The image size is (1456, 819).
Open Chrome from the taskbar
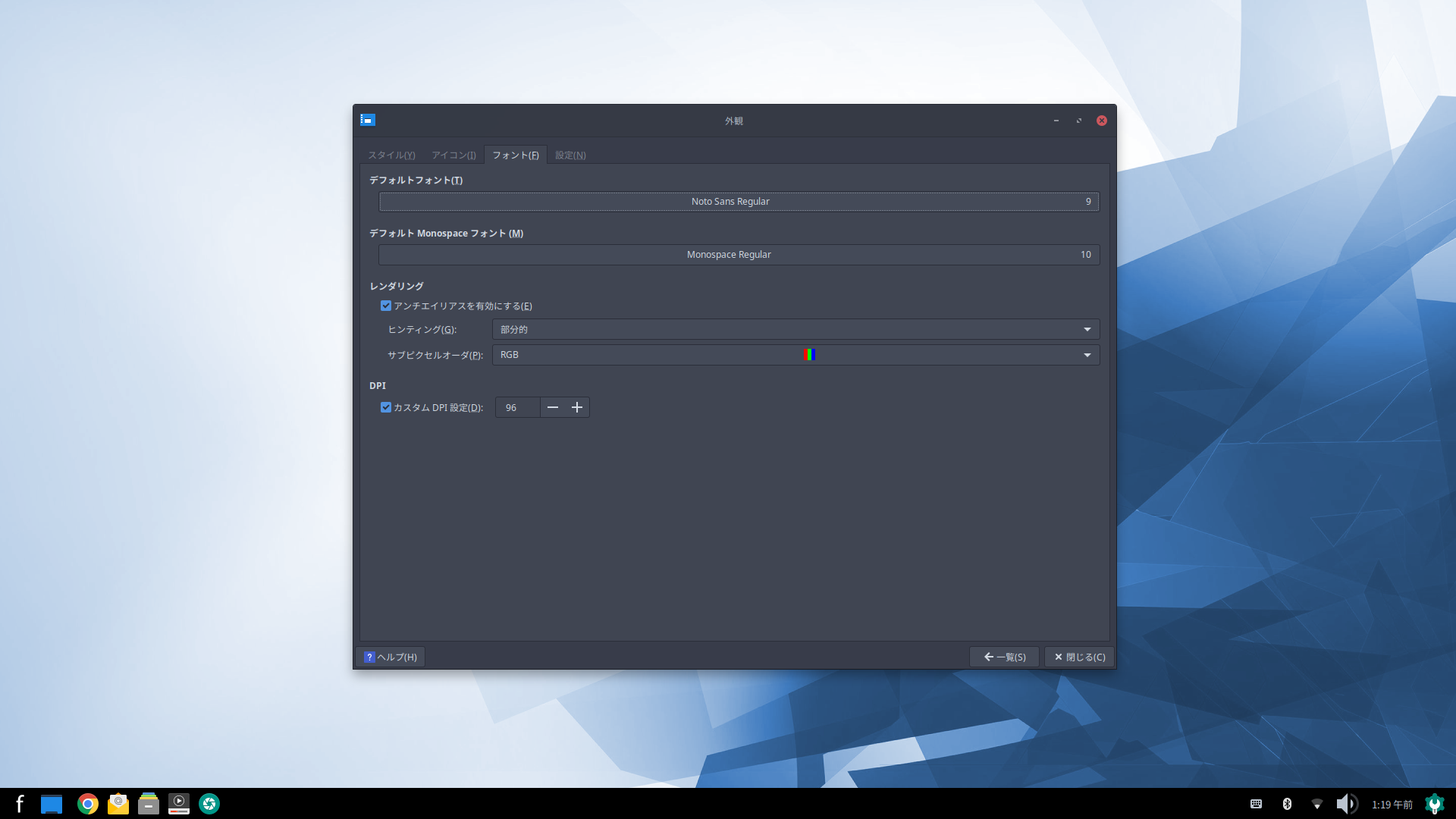88,804
